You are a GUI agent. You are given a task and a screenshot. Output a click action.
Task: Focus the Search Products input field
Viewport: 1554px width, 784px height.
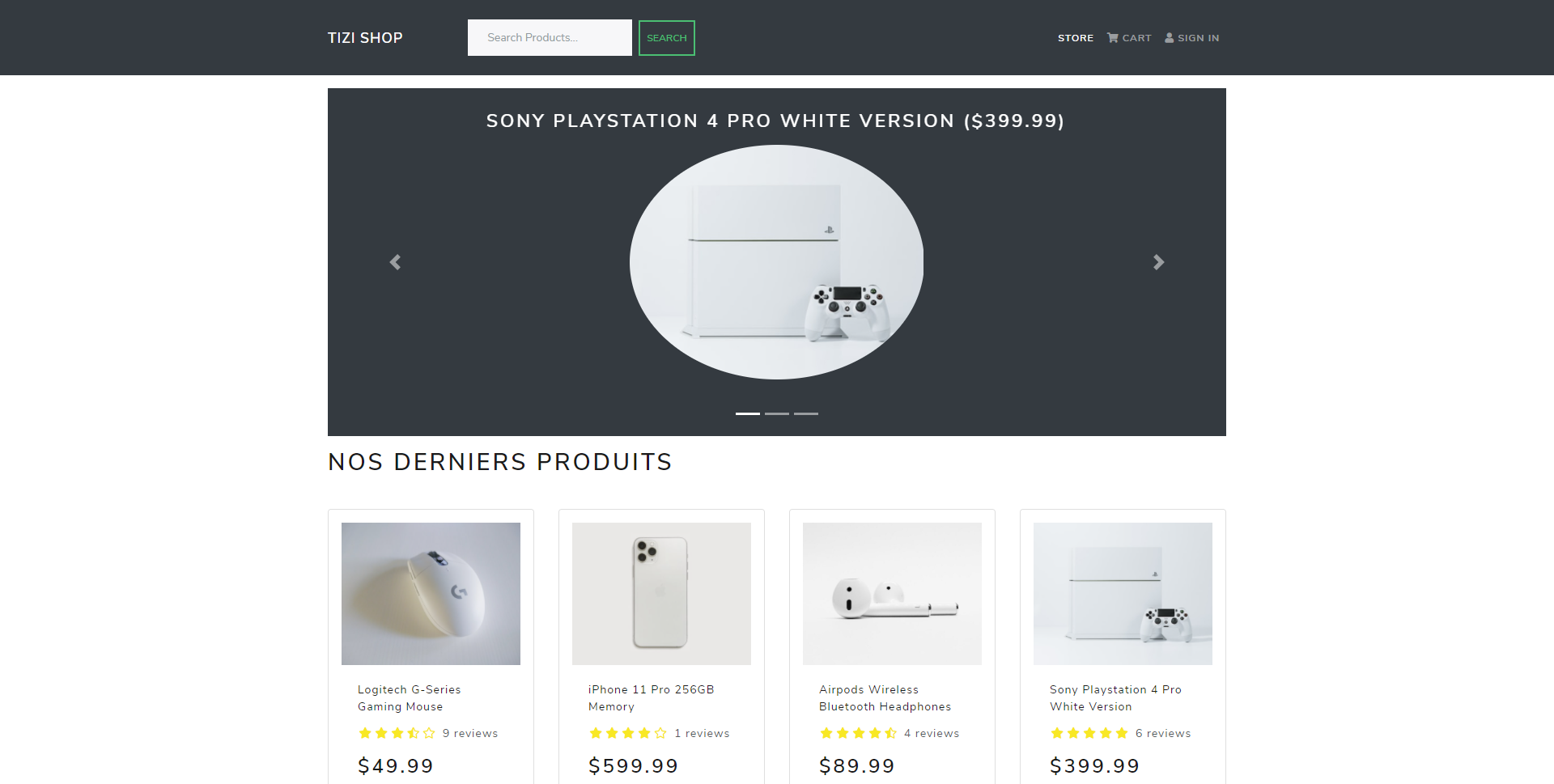550,38
